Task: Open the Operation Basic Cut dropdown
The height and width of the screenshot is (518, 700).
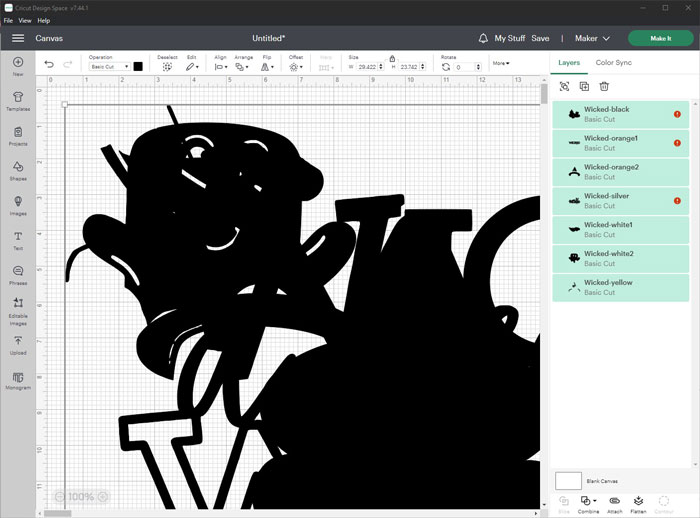Action: (109, 67)
